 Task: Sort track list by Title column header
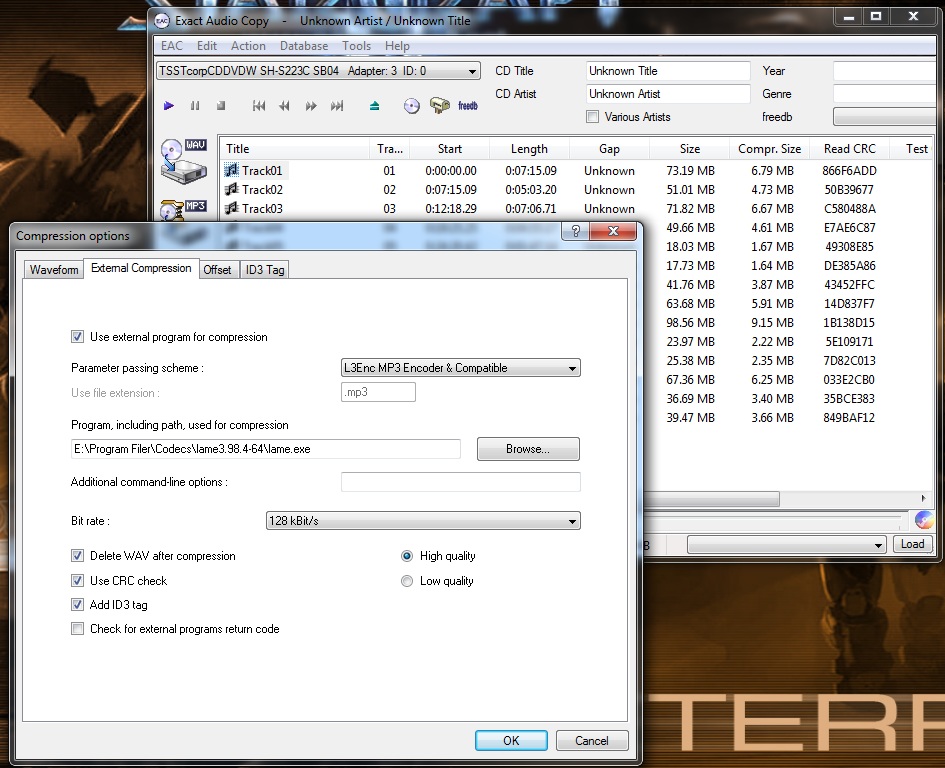coord(294,149)
